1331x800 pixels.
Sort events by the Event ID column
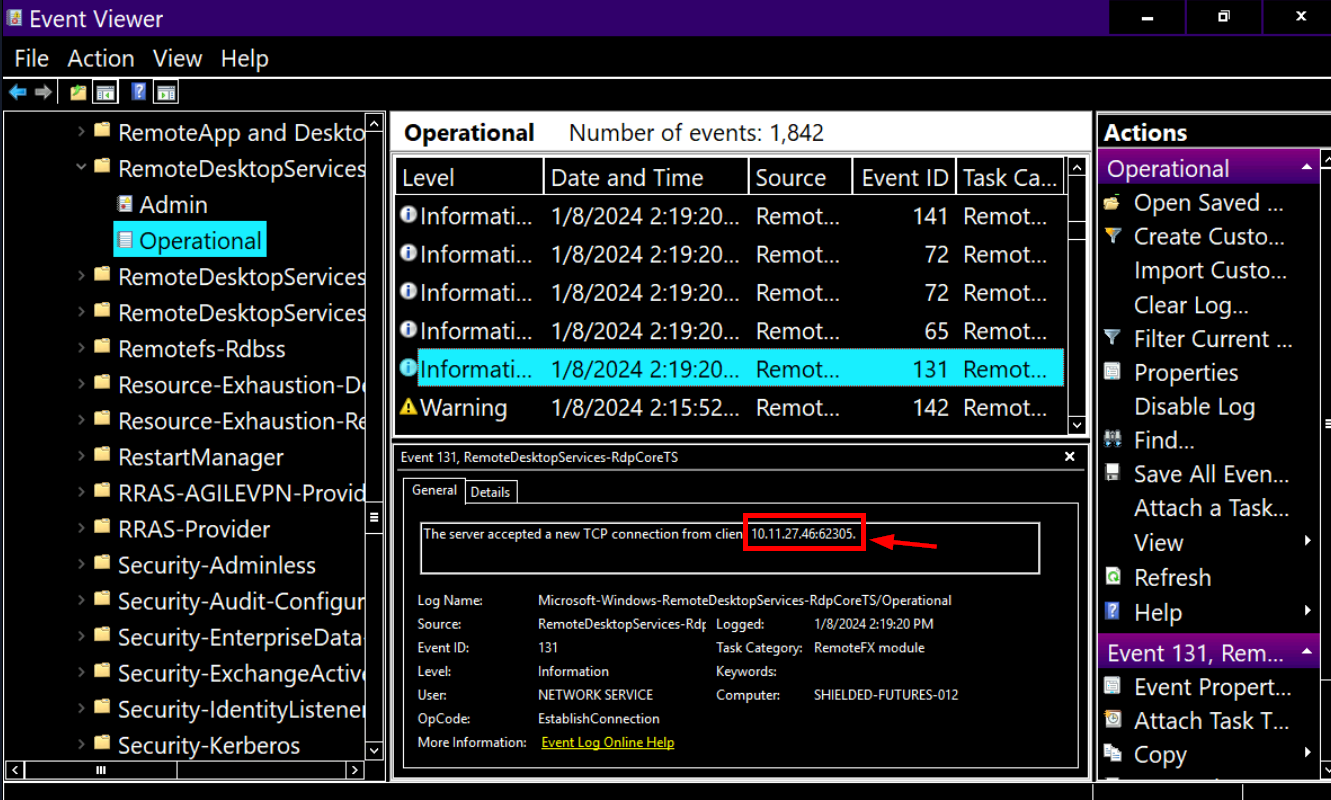(903, 178)
